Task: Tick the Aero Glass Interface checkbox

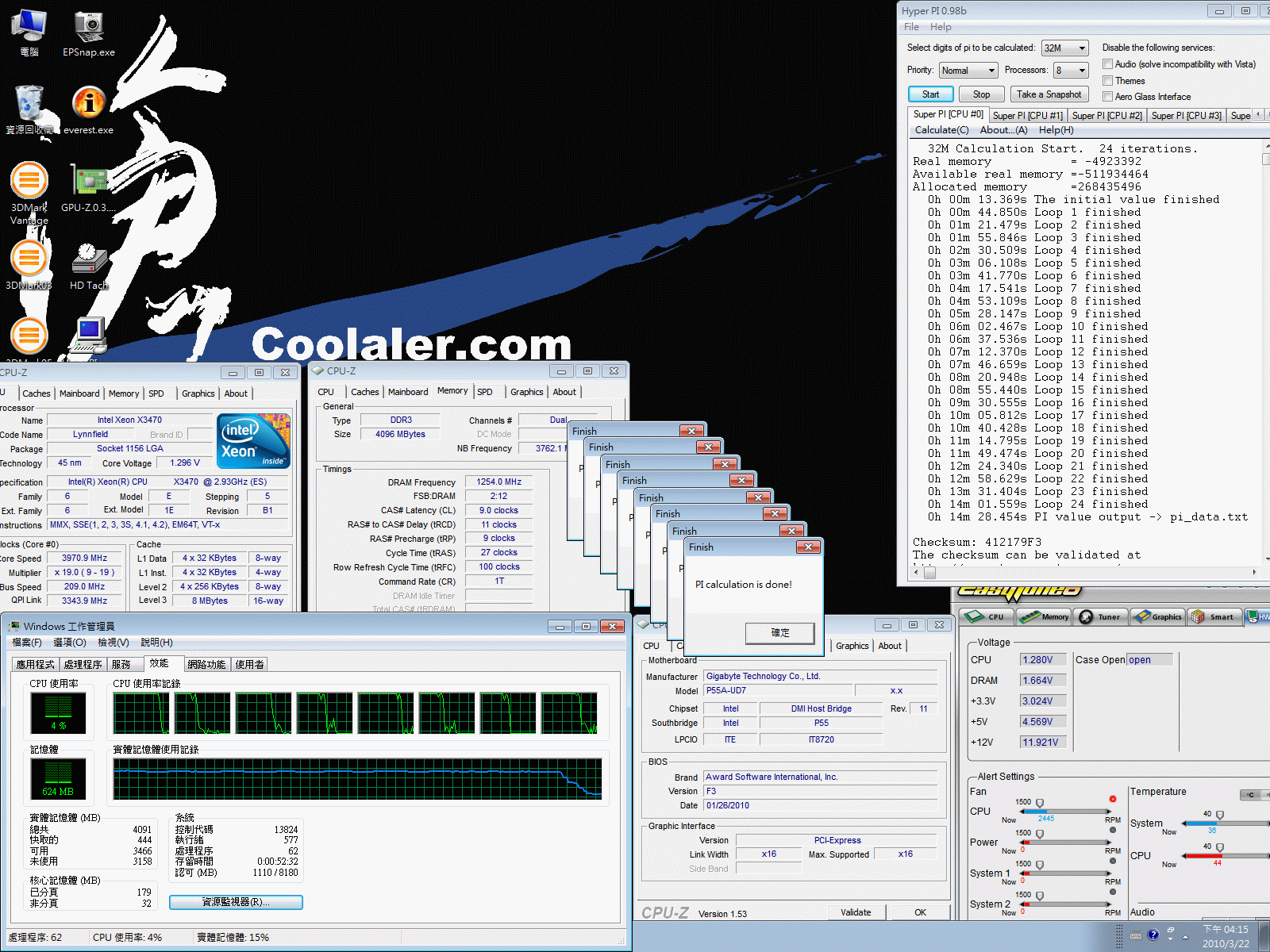Action: coord(1108,97)
